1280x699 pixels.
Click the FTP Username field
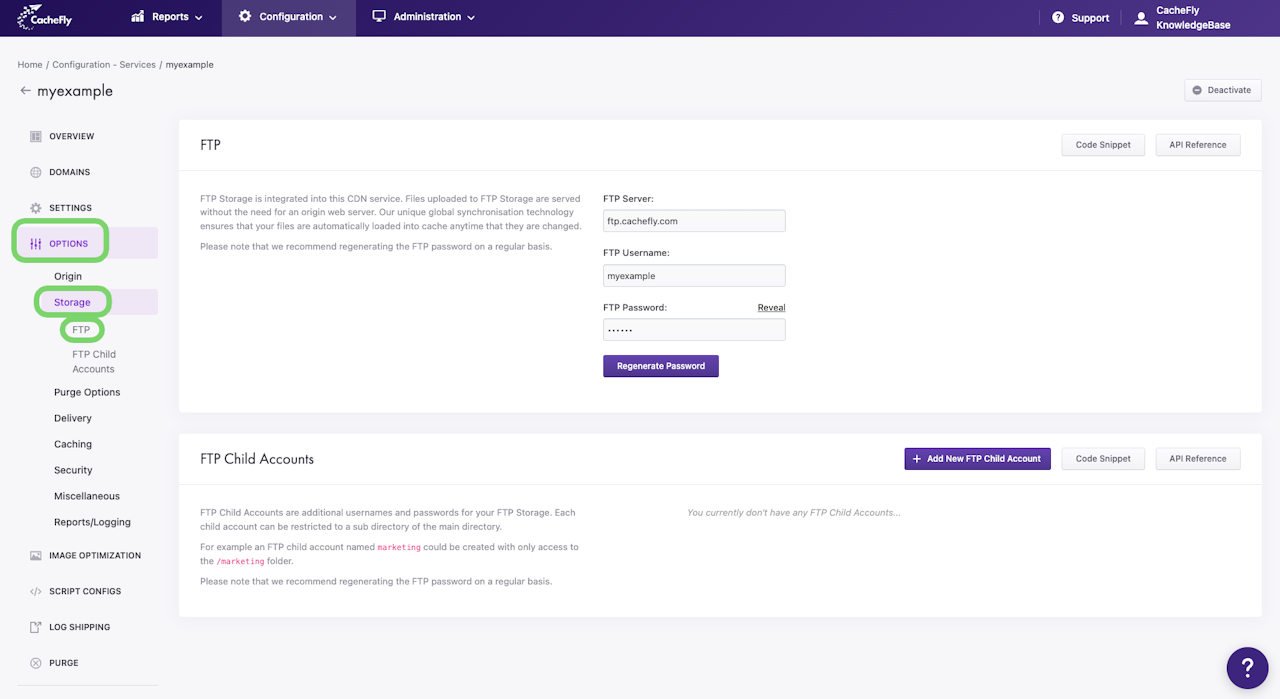[x=694, y=276]
